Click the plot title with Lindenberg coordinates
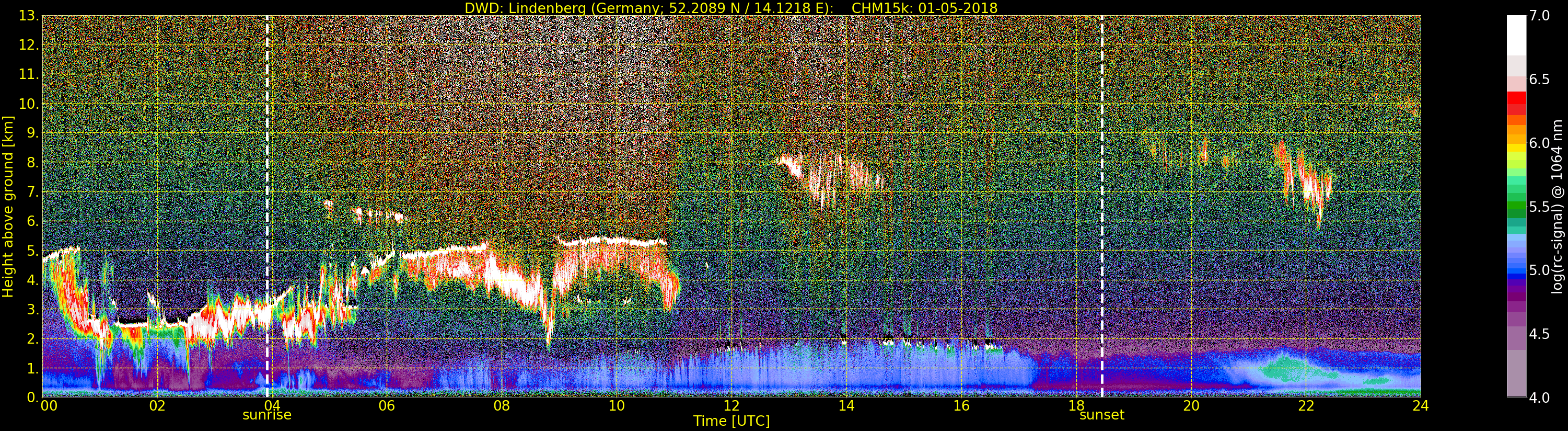1568x431 pixels. [x=731, y=8]
